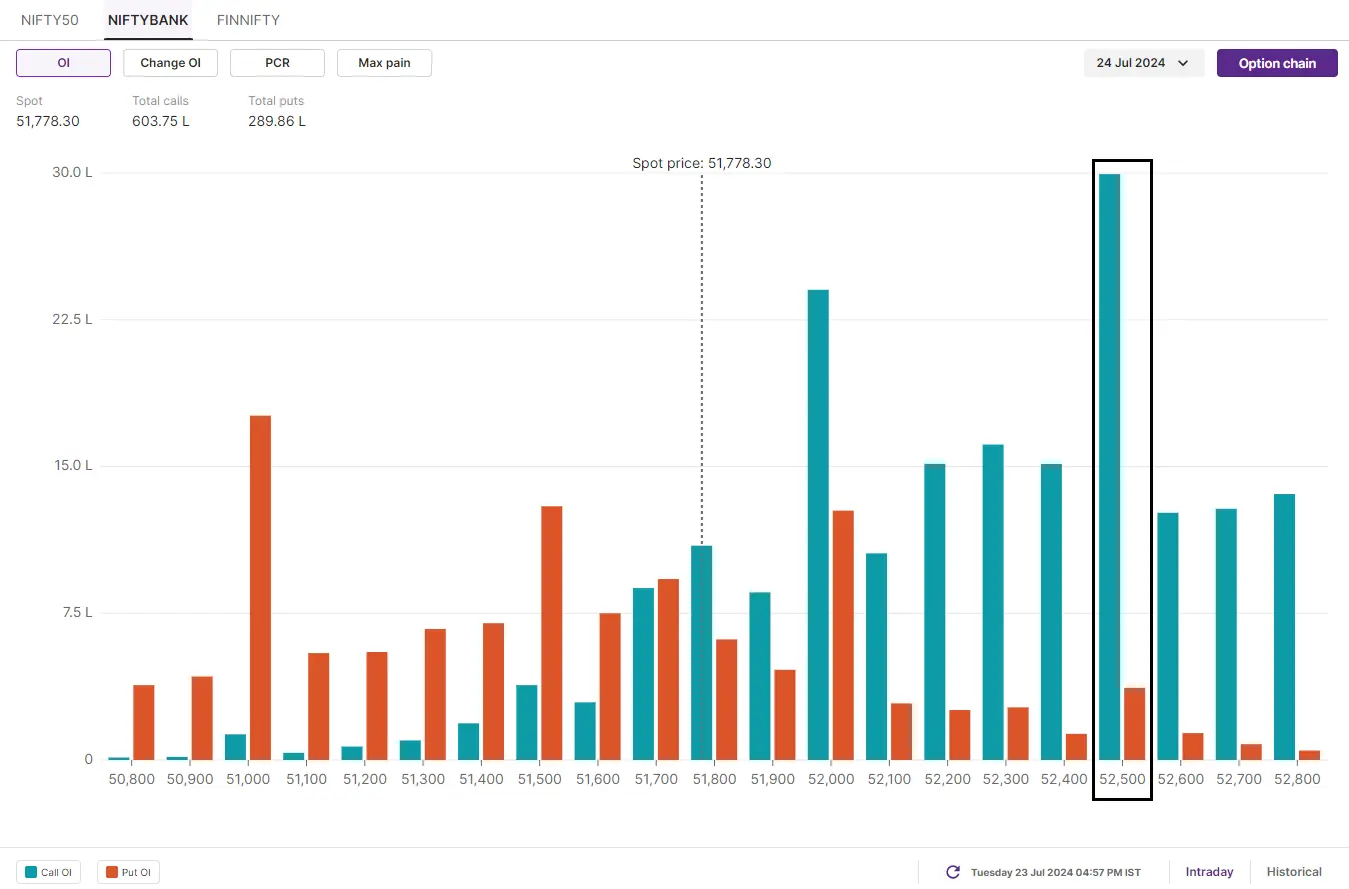Open the FINNIFTY tab

point(248,20)
